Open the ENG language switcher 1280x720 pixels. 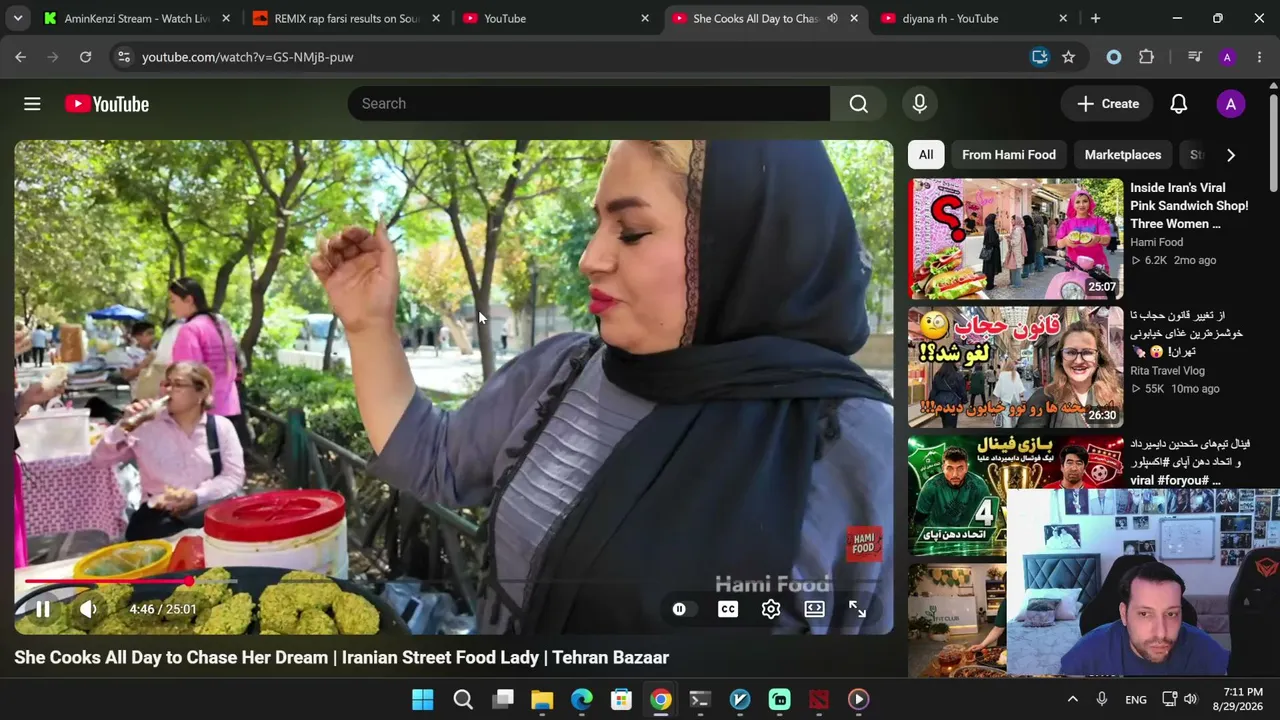1136,699
